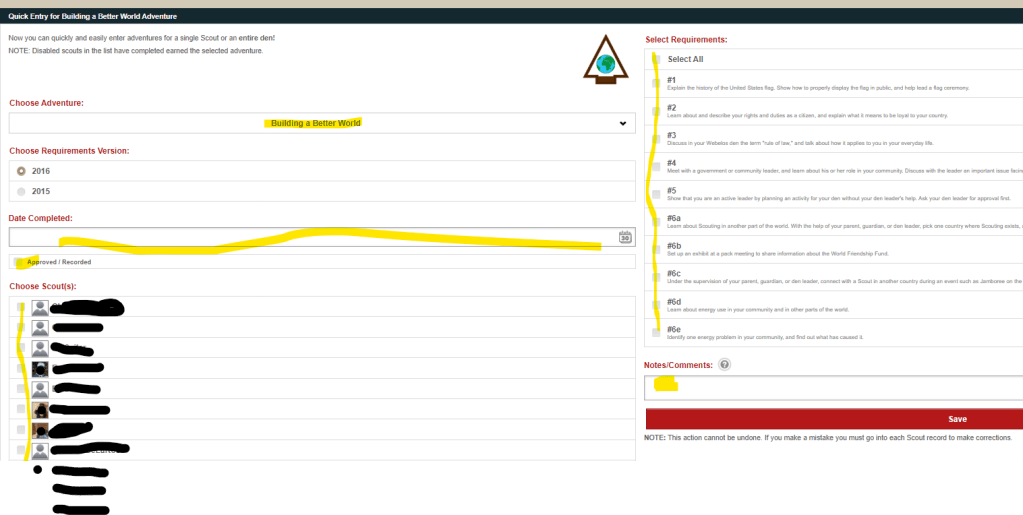The width and height of the screenshot is (1023, 515).
Task: Click the first scout's avatar icon
Action: click(x=40, y=307)
